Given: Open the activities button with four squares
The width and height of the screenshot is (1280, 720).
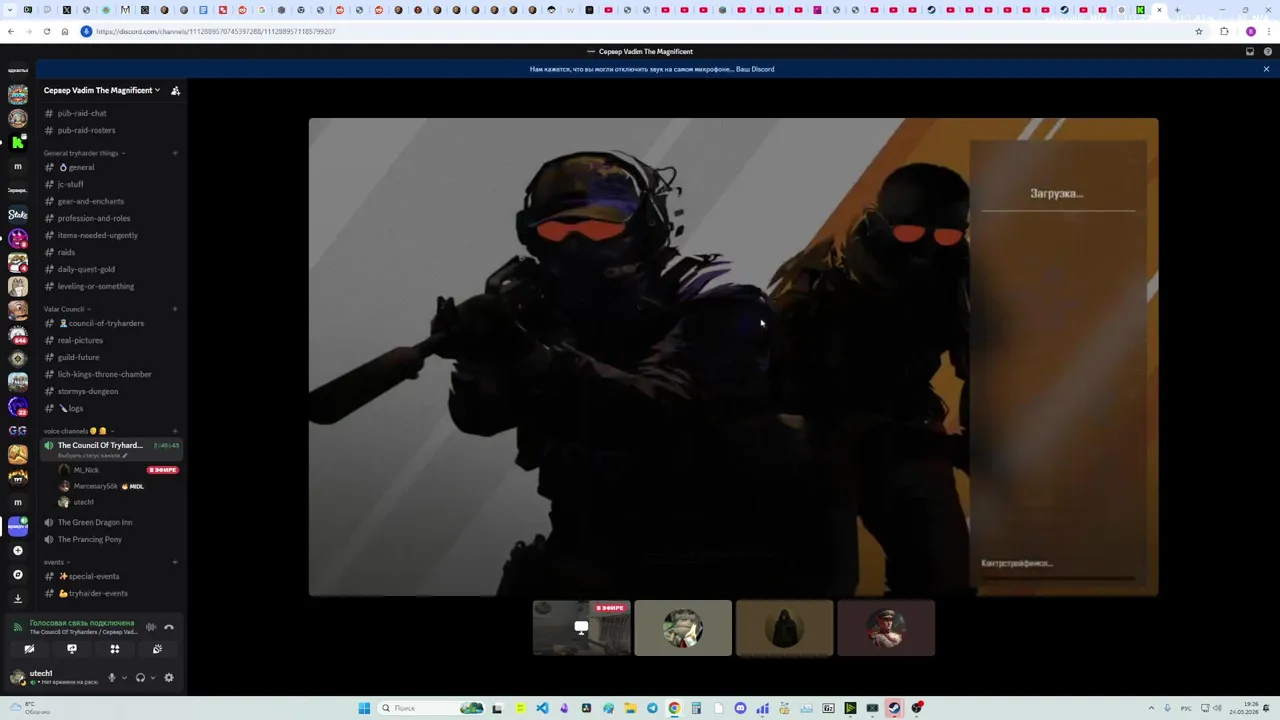Looking at the screenshot, I should pyautogui.click(x=115, y=649).
